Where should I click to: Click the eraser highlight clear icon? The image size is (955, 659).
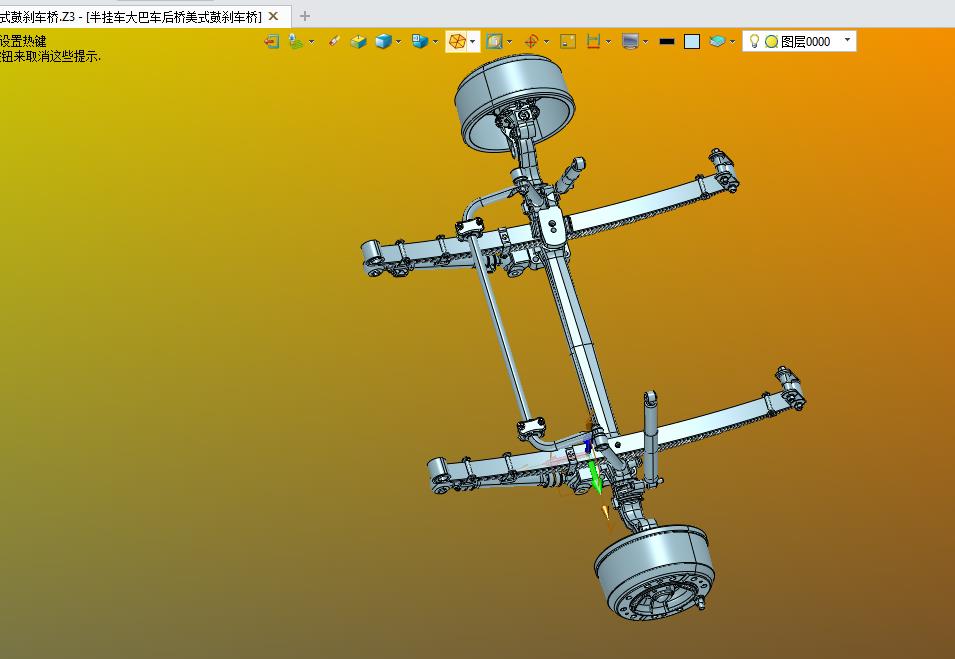coord(334,41)
